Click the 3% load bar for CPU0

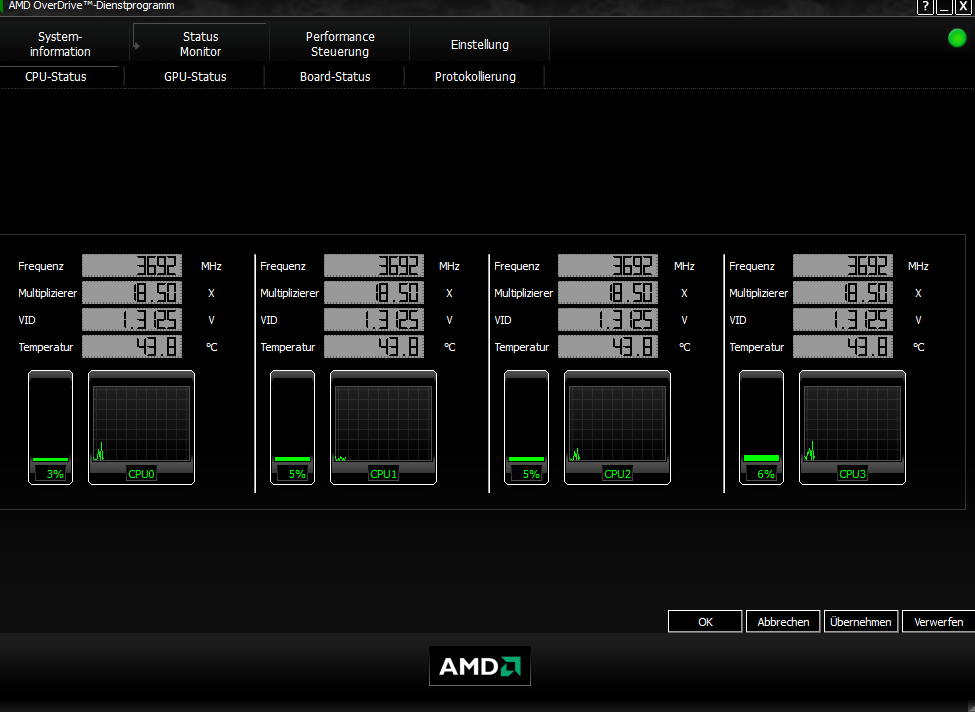click(50, 427)
